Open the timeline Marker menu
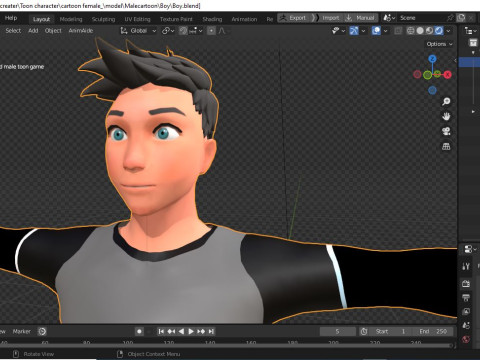The image size is (480, 360). coord(21,331)
